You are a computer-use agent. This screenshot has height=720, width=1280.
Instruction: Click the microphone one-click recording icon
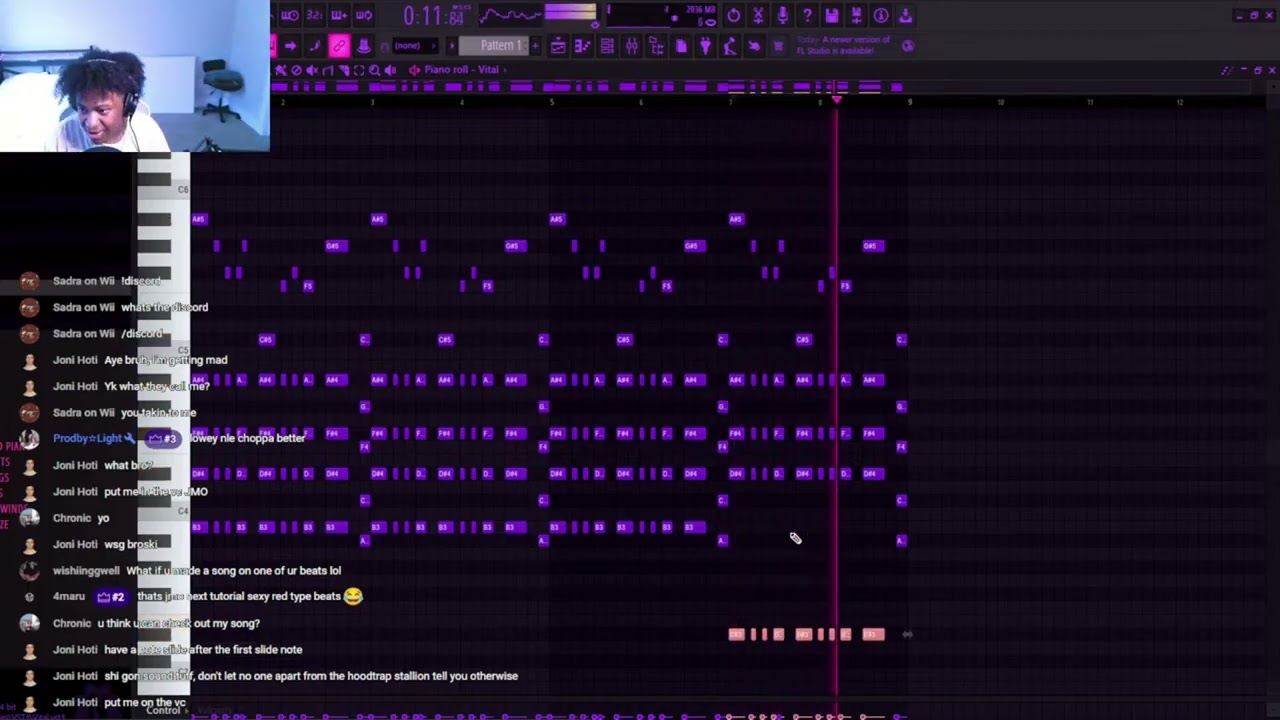(783, 15)
